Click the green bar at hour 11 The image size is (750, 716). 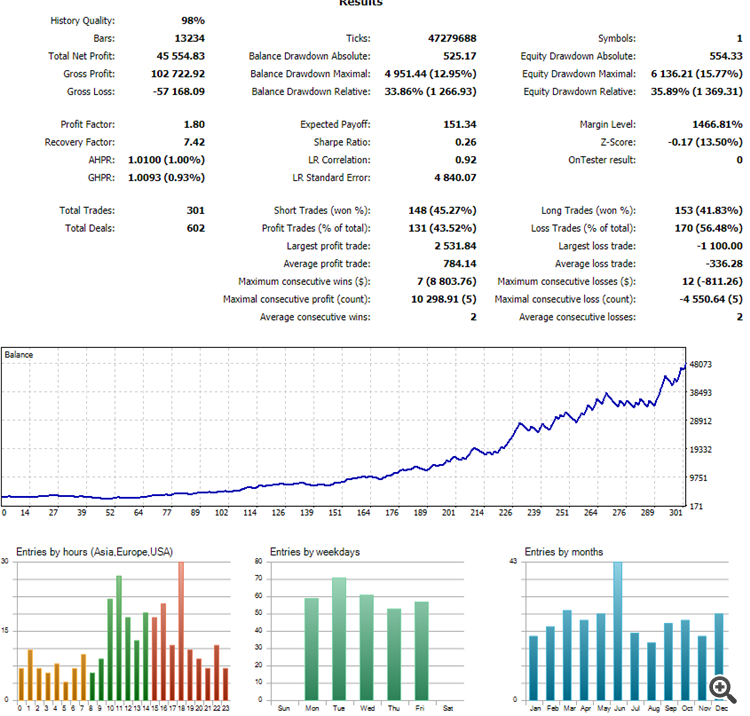[119, 638]
